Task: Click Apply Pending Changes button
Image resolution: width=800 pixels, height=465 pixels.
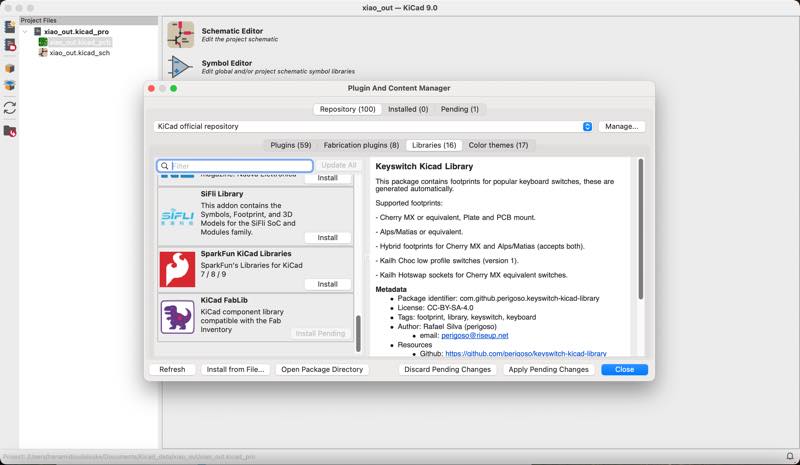Action: (548, 370)
